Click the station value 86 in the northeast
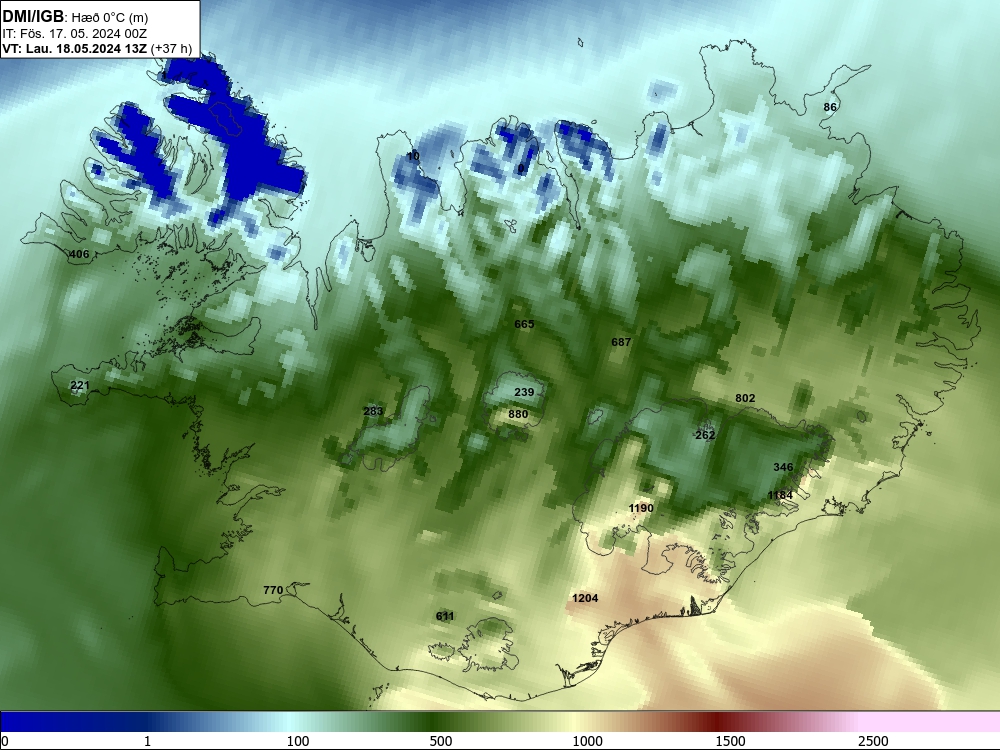This screenshot has width=1000, height=750. click(830, 107)
